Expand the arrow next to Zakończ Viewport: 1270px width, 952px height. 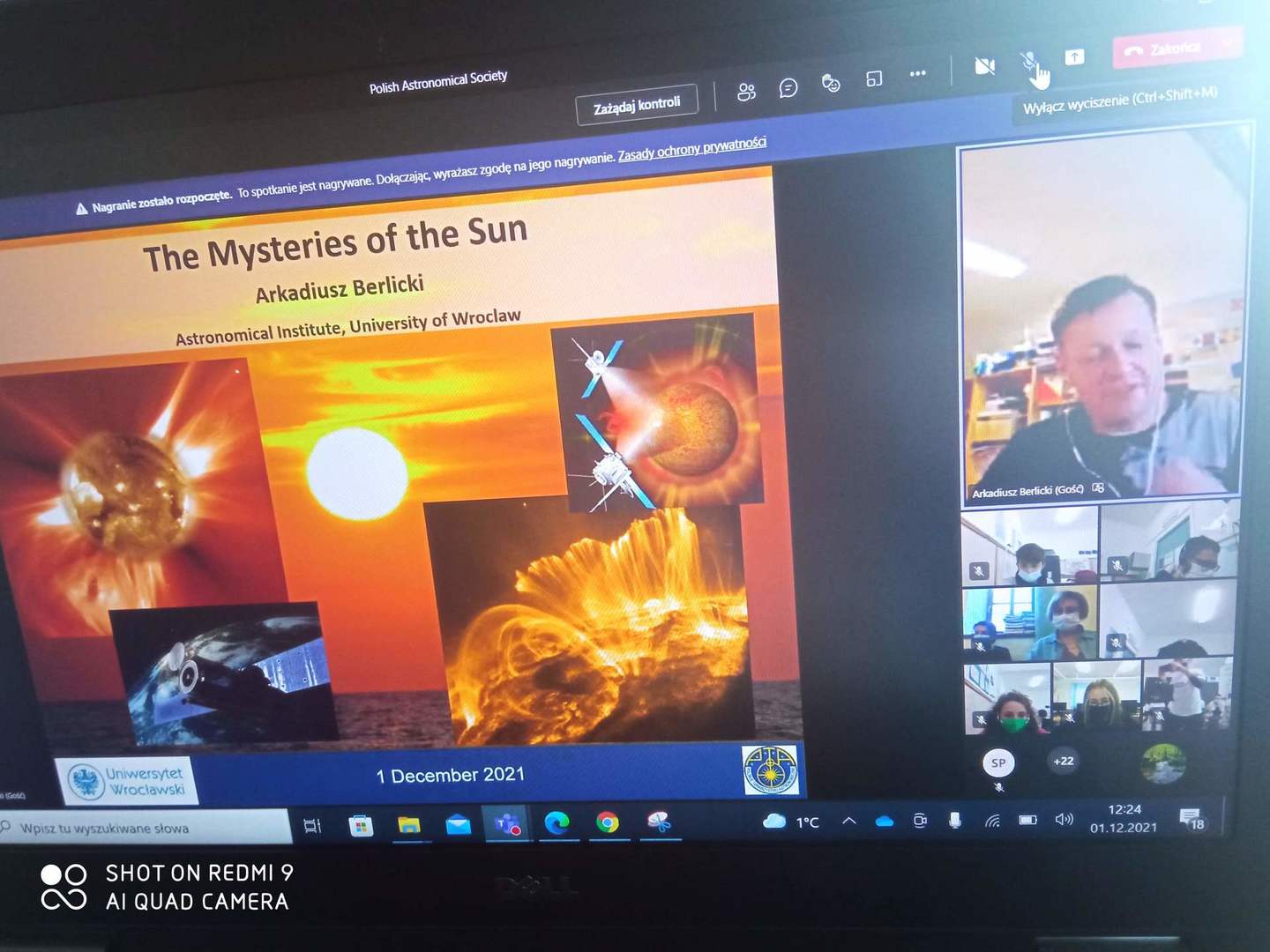coord(1227,42)
